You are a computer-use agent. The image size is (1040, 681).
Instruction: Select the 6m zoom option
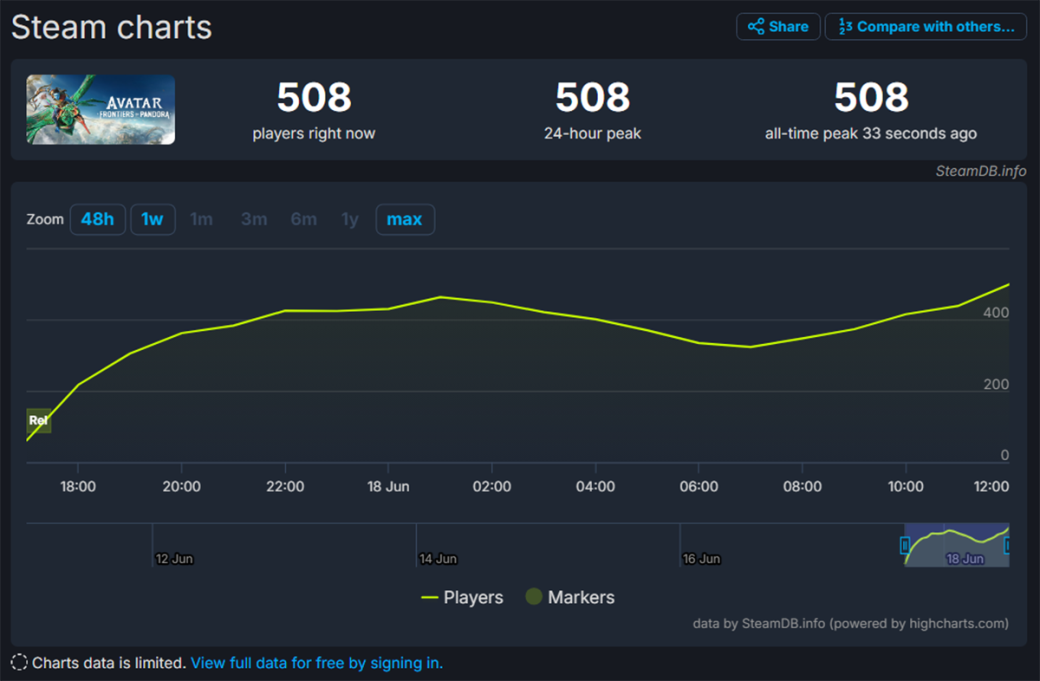[x=304, y=219]
